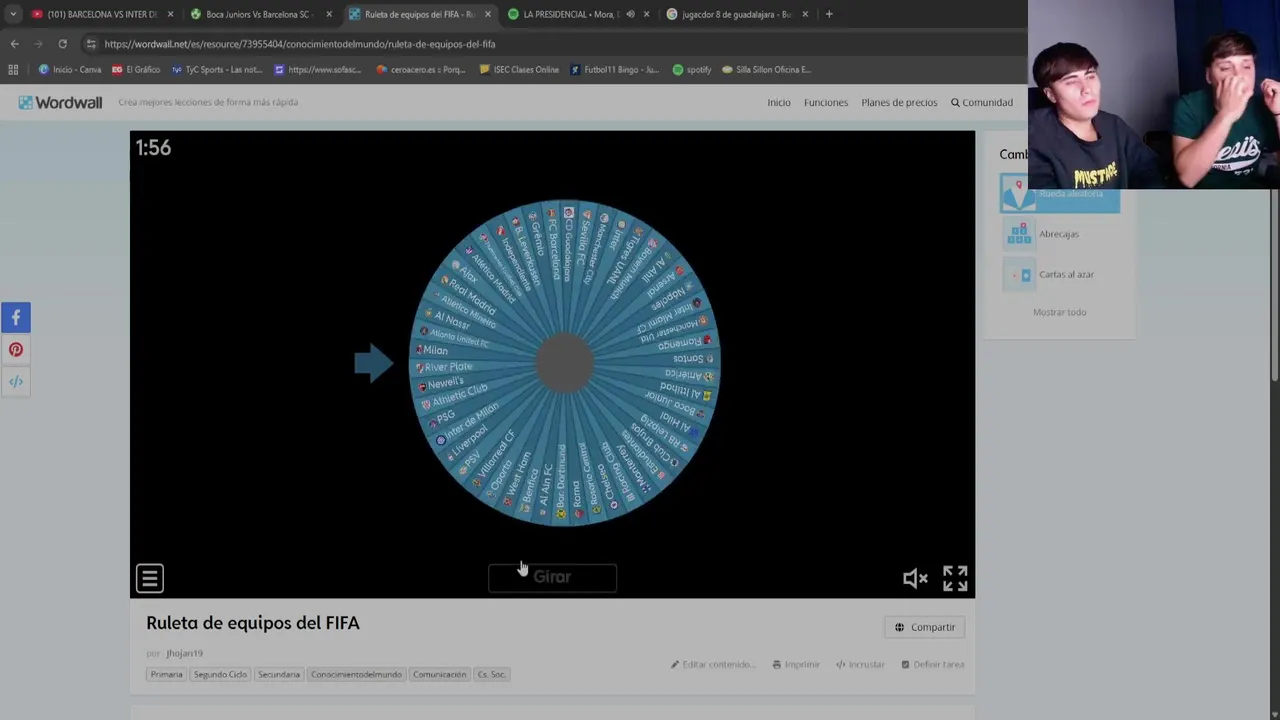Open Planes de precios page
1280x720 pixels.
[899, 102]
